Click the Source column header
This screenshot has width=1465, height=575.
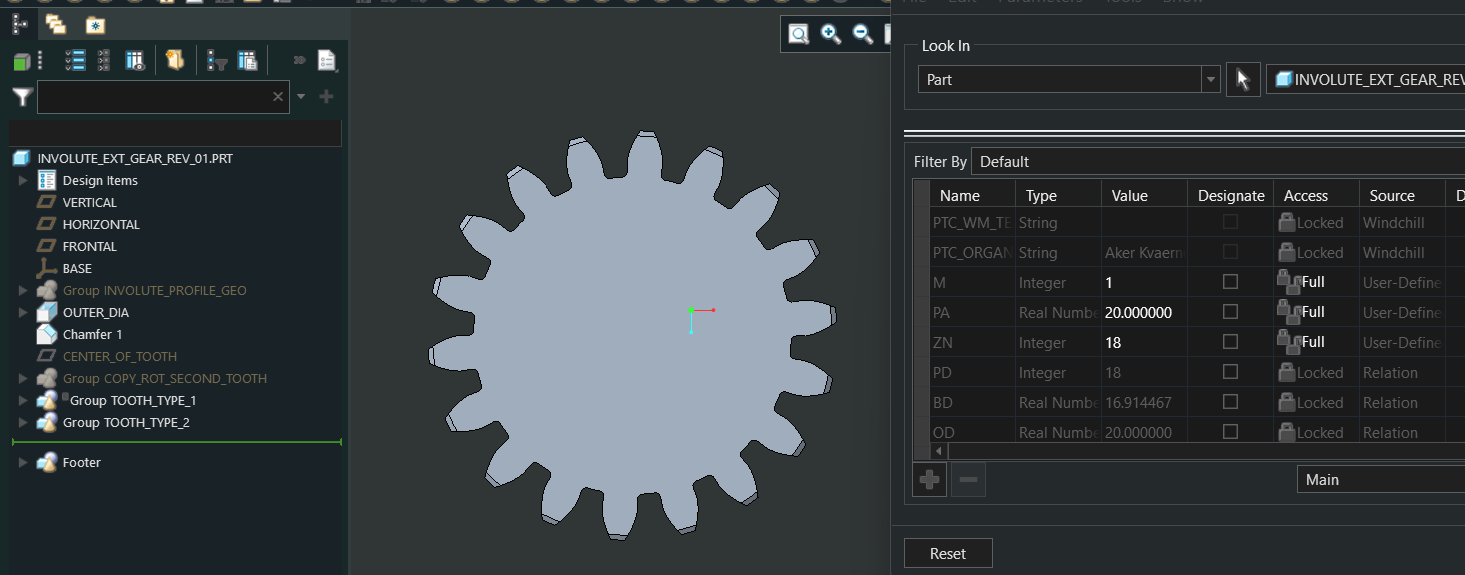[1402, 195]
